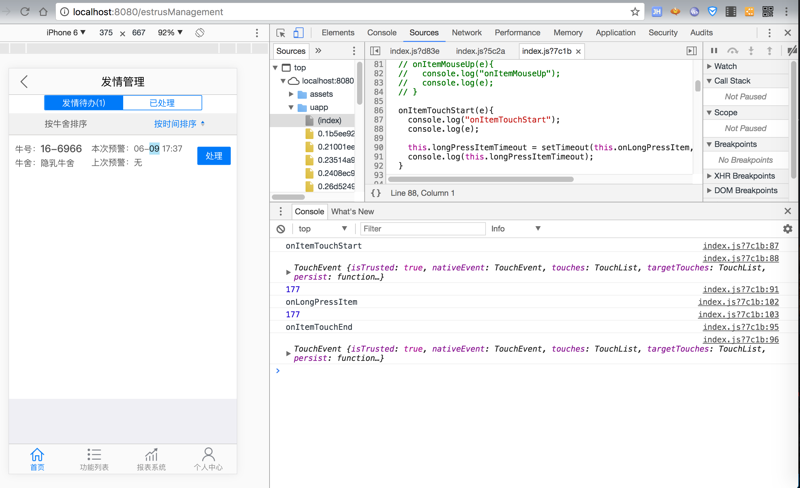The height and width of the screenshot is (488, 800).
Task: Go back using the app's back arrow
Action: [25, 82]
